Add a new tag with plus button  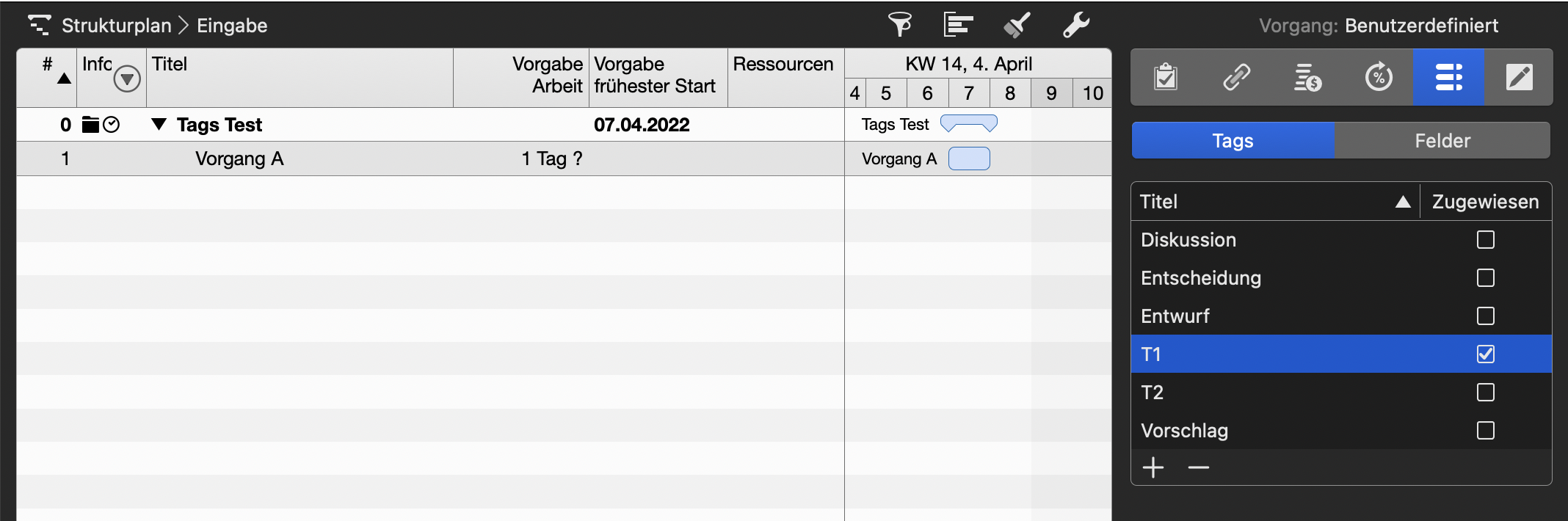coord(1153,467)
